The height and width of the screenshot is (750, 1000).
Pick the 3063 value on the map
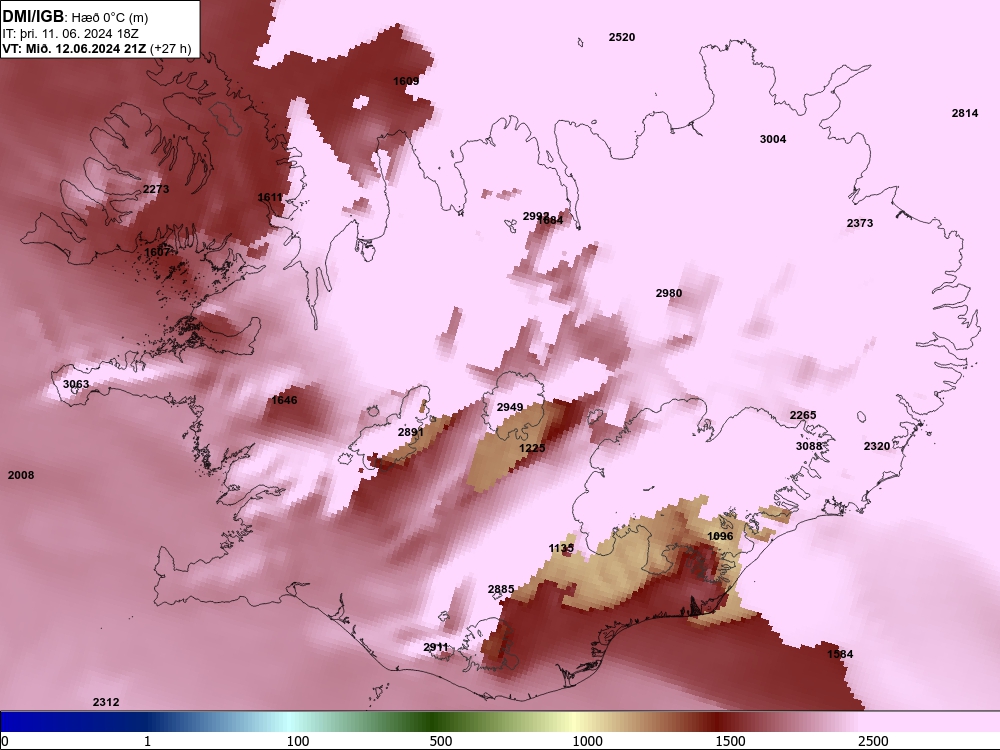76,384
